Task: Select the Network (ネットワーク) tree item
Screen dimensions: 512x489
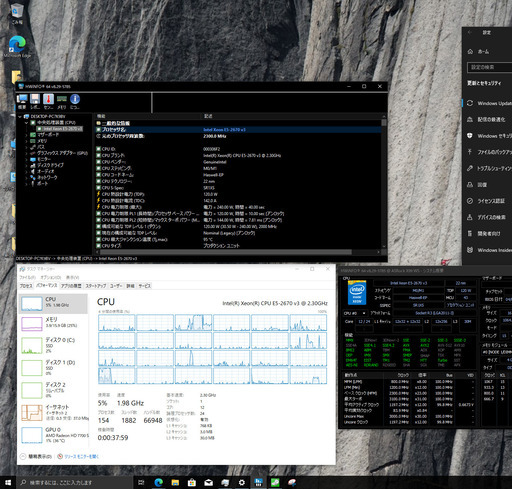Action: point(47,177)
